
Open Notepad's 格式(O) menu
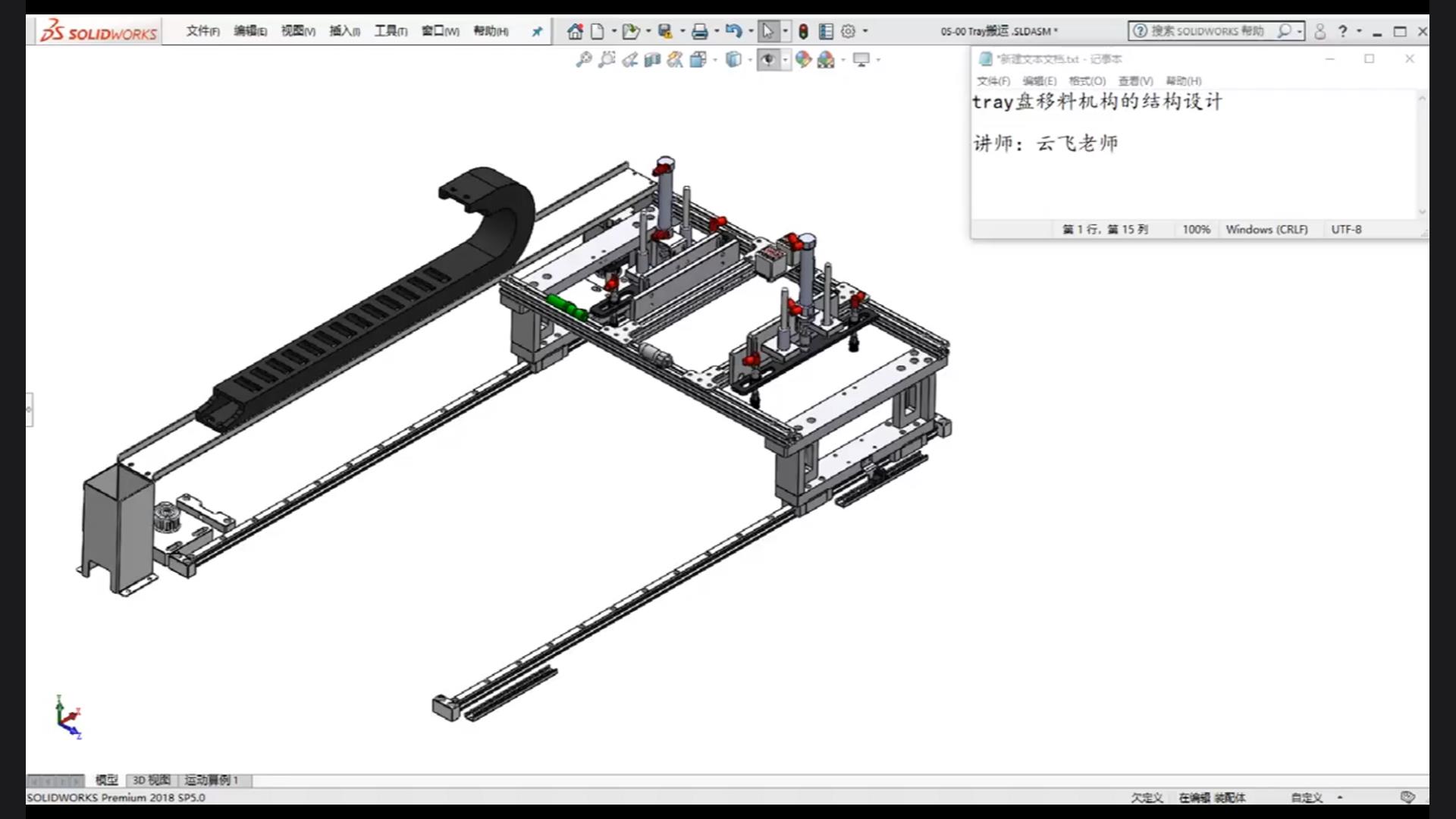[1087, 81]
